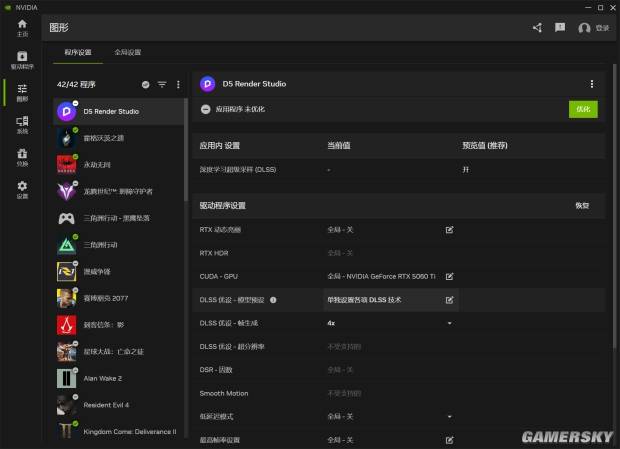
Task: Edit the RTX dynamic vibrance setting
Action: [449, 230]
